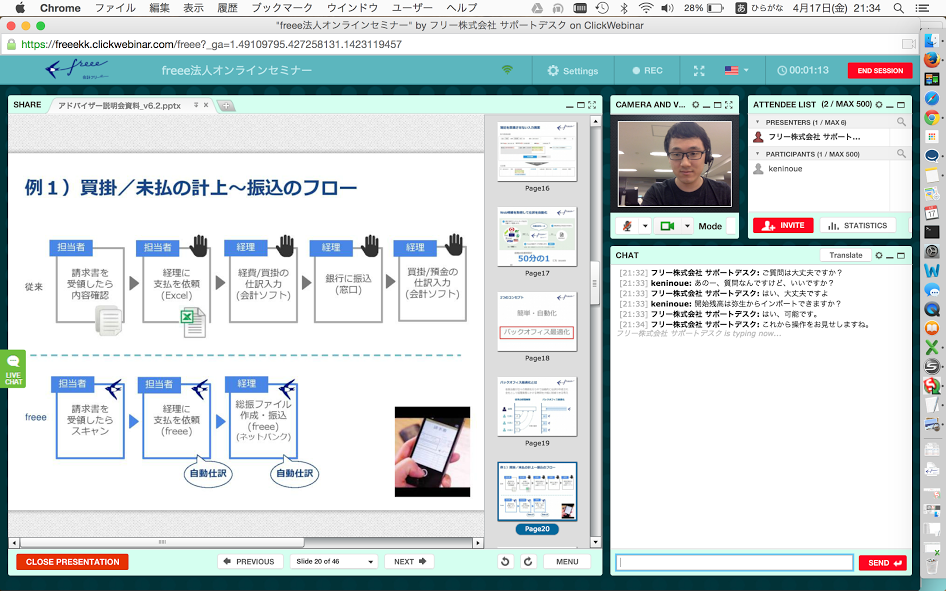Open camera options dropdown arrow

pyautogui.click(x=687, y=226)
